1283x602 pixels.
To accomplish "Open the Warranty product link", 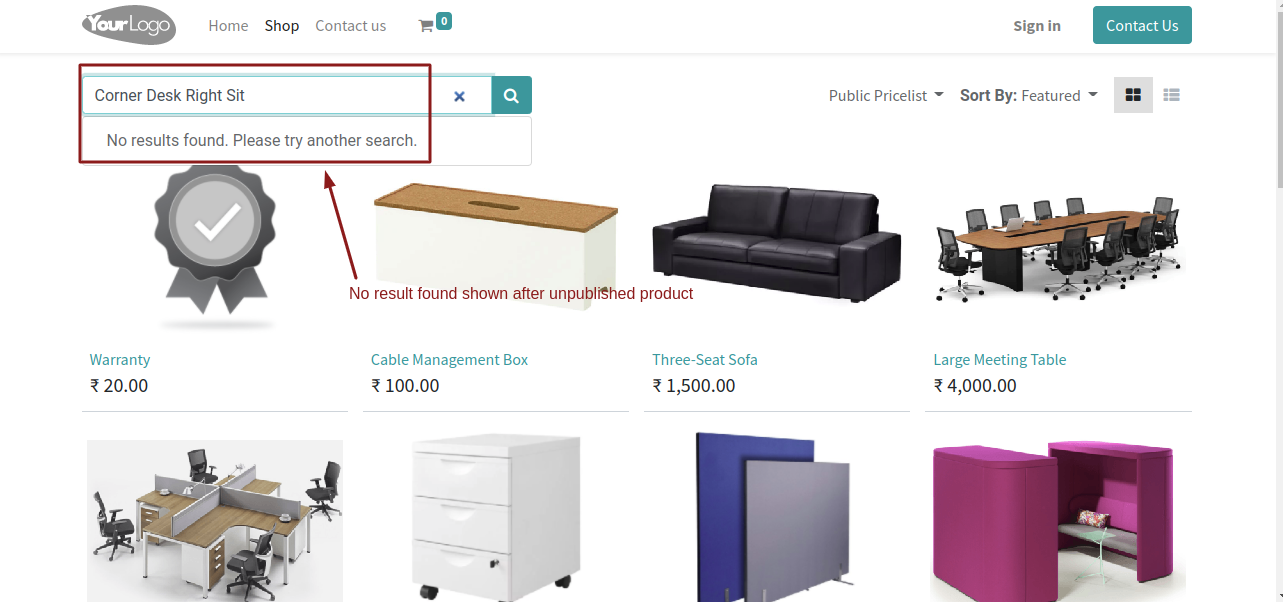I will (120, 359).
